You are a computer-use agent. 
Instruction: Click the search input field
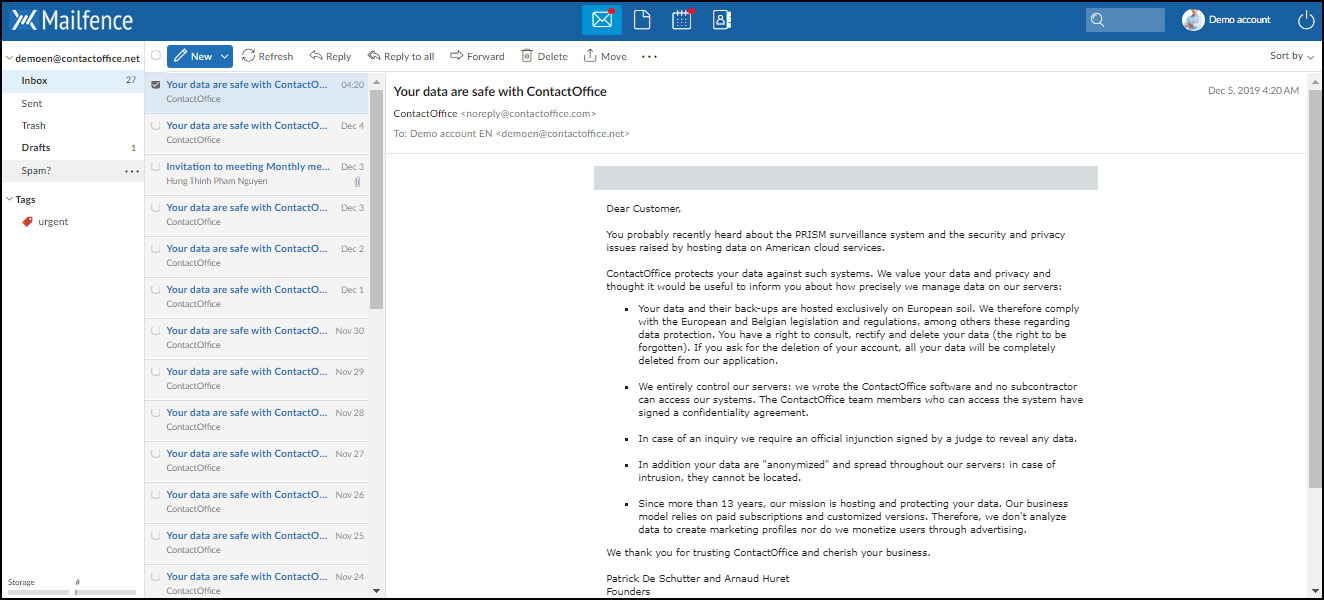1125,20
